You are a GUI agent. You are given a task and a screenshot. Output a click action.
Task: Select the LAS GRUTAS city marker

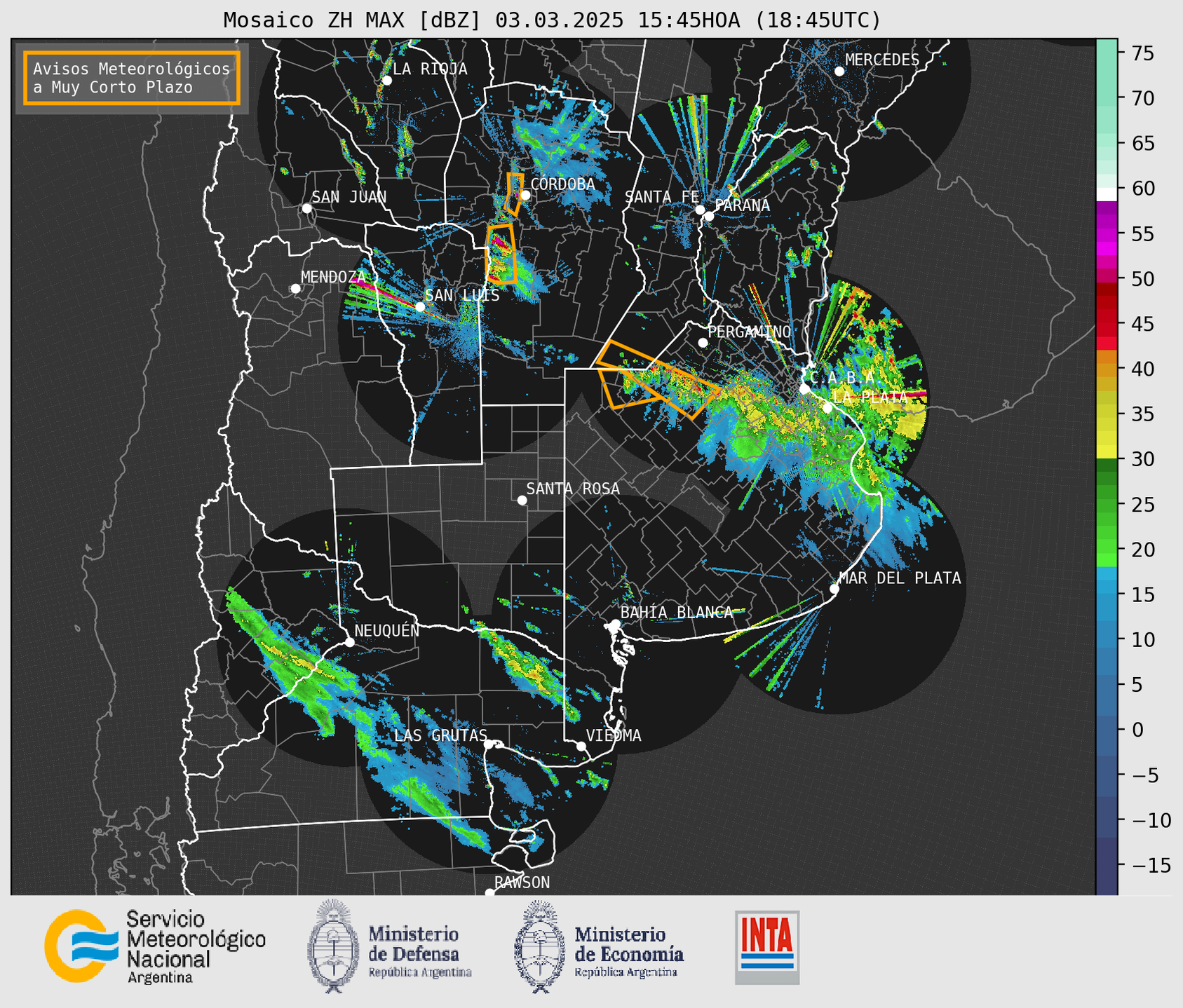pos(489,744)
